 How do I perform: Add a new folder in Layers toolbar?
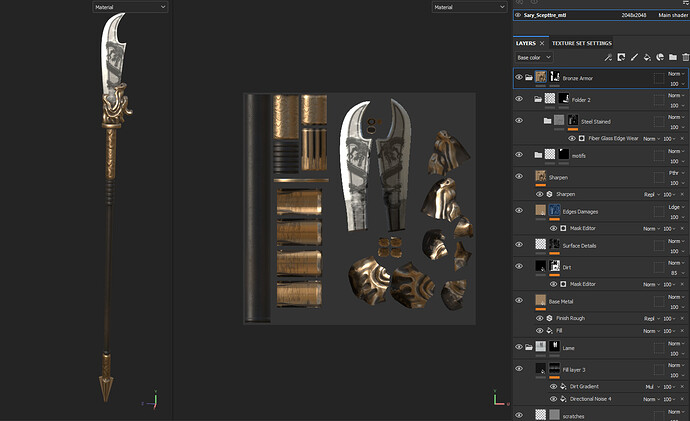673,57
